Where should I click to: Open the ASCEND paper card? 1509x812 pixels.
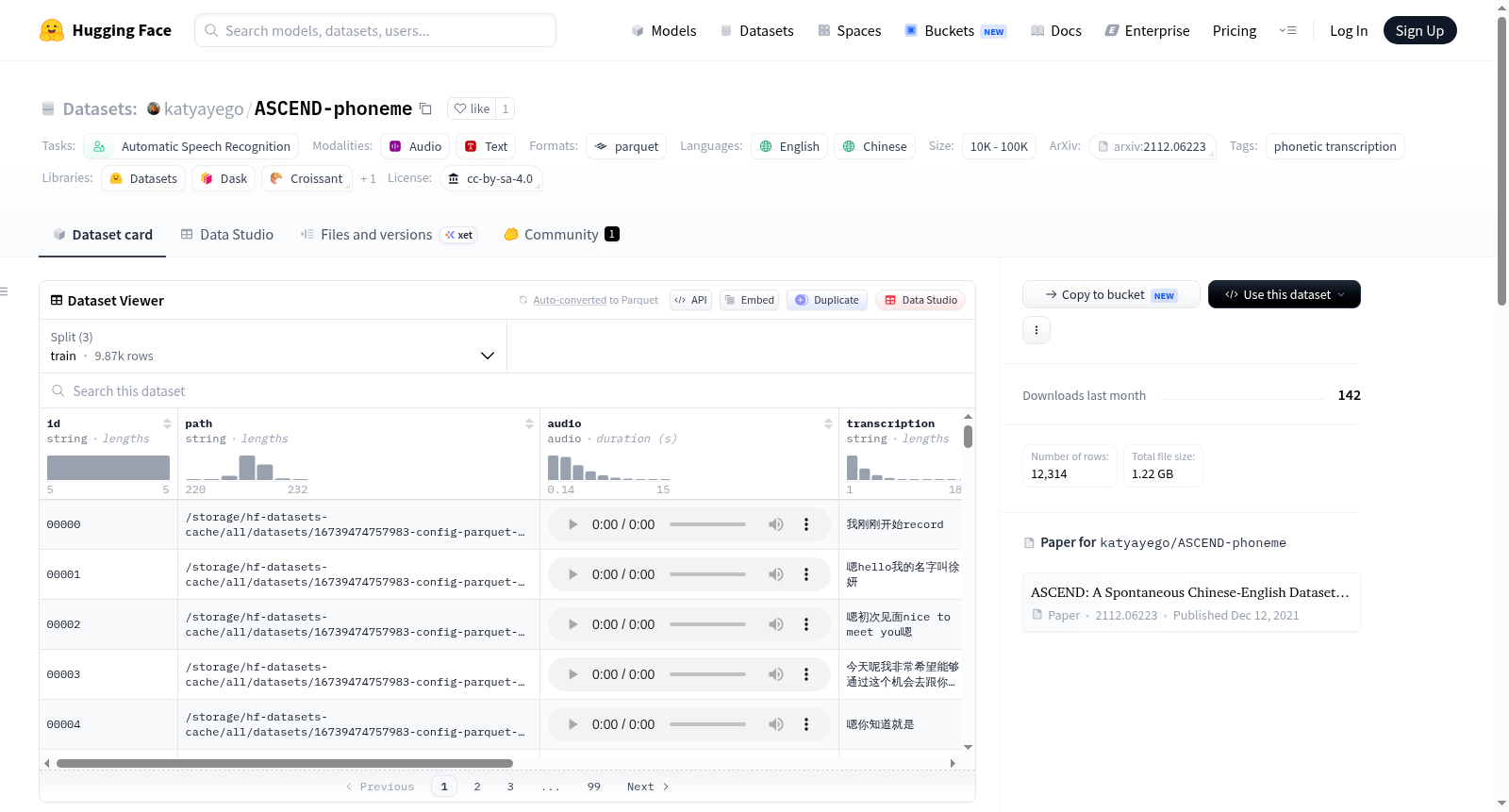[1191, 603]
